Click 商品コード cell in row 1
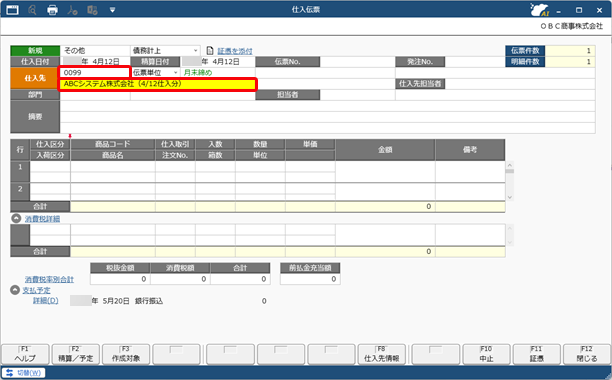Screen dimensions: 612x380 (x=113, y=167)
